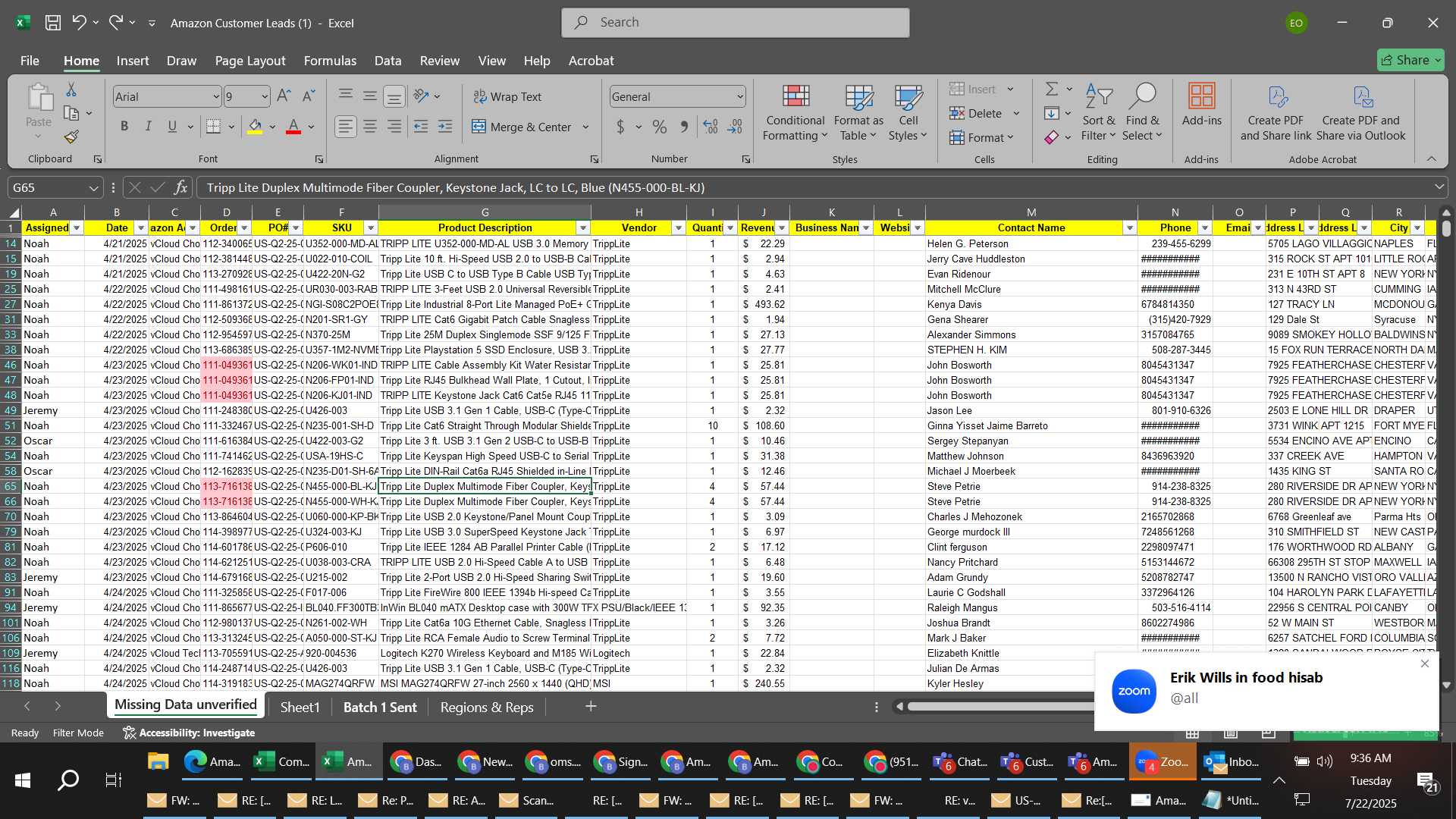Click the Top Align icon
Image resolution: width=1456 pixels, height=819 pixels.
coord(346,96)
